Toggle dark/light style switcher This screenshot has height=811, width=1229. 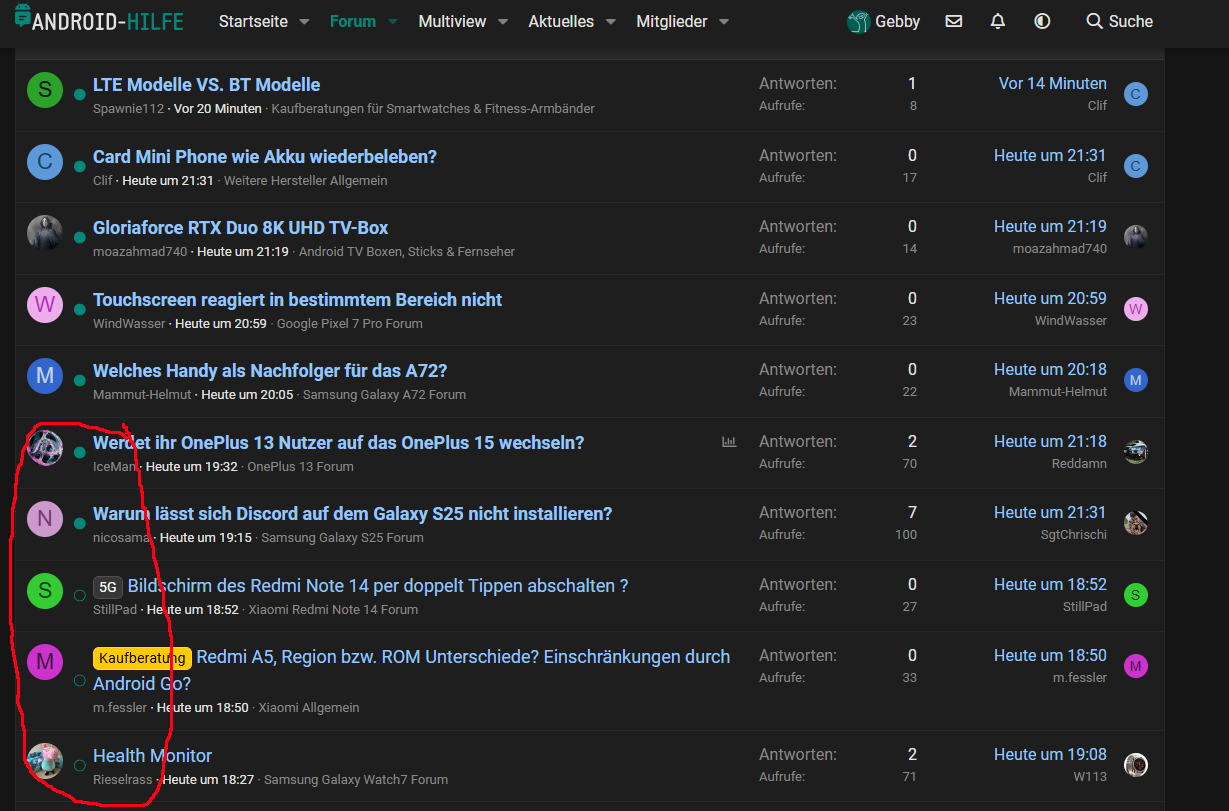(x=1042, y=21)
